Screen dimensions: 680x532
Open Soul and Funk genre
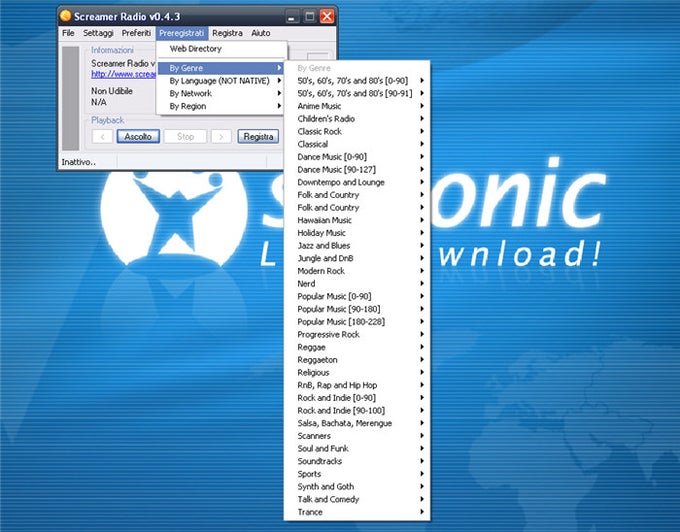pyautogui.click(x=357, y=448)
